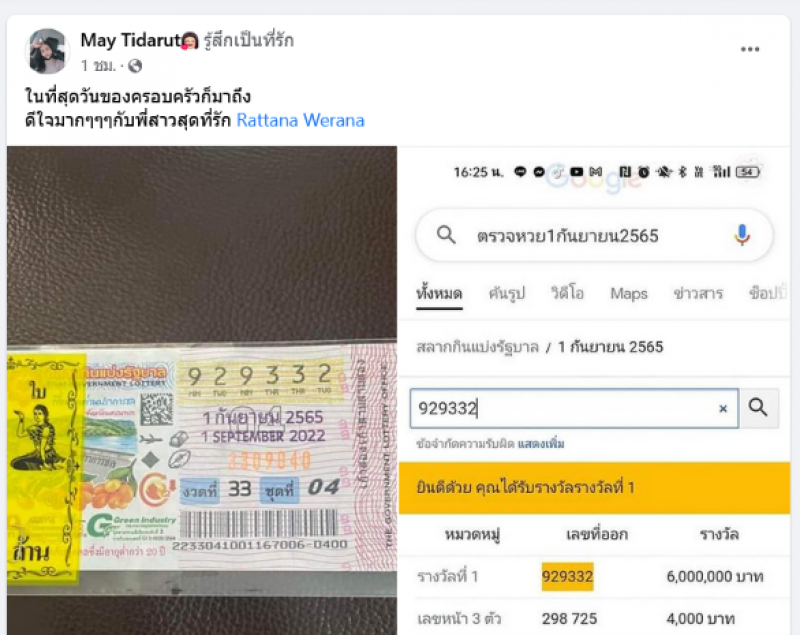Click the magnifier in Google search bar
Viewport: 800px width, 635px height.
point(446,235)
